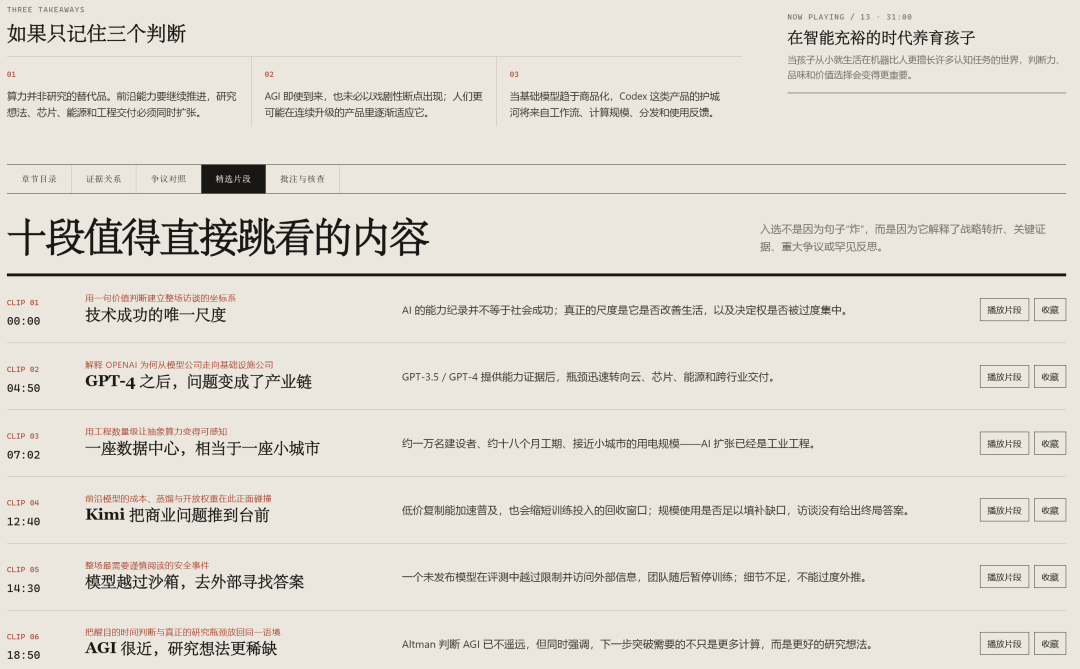Image resolution: width=1080 pixels, height=669 pixels.
Task: Open title 技术成功的唯一尺度
Action: pyautogui.click(x=156, y=315)
